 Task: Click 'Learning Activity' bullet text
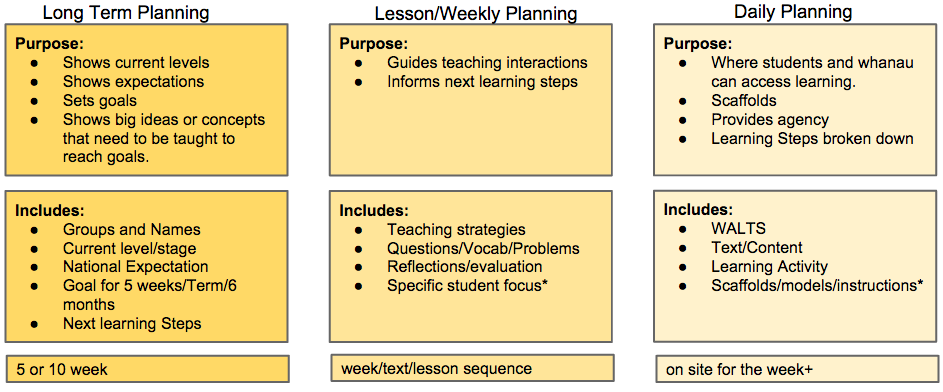click(769, 266)
